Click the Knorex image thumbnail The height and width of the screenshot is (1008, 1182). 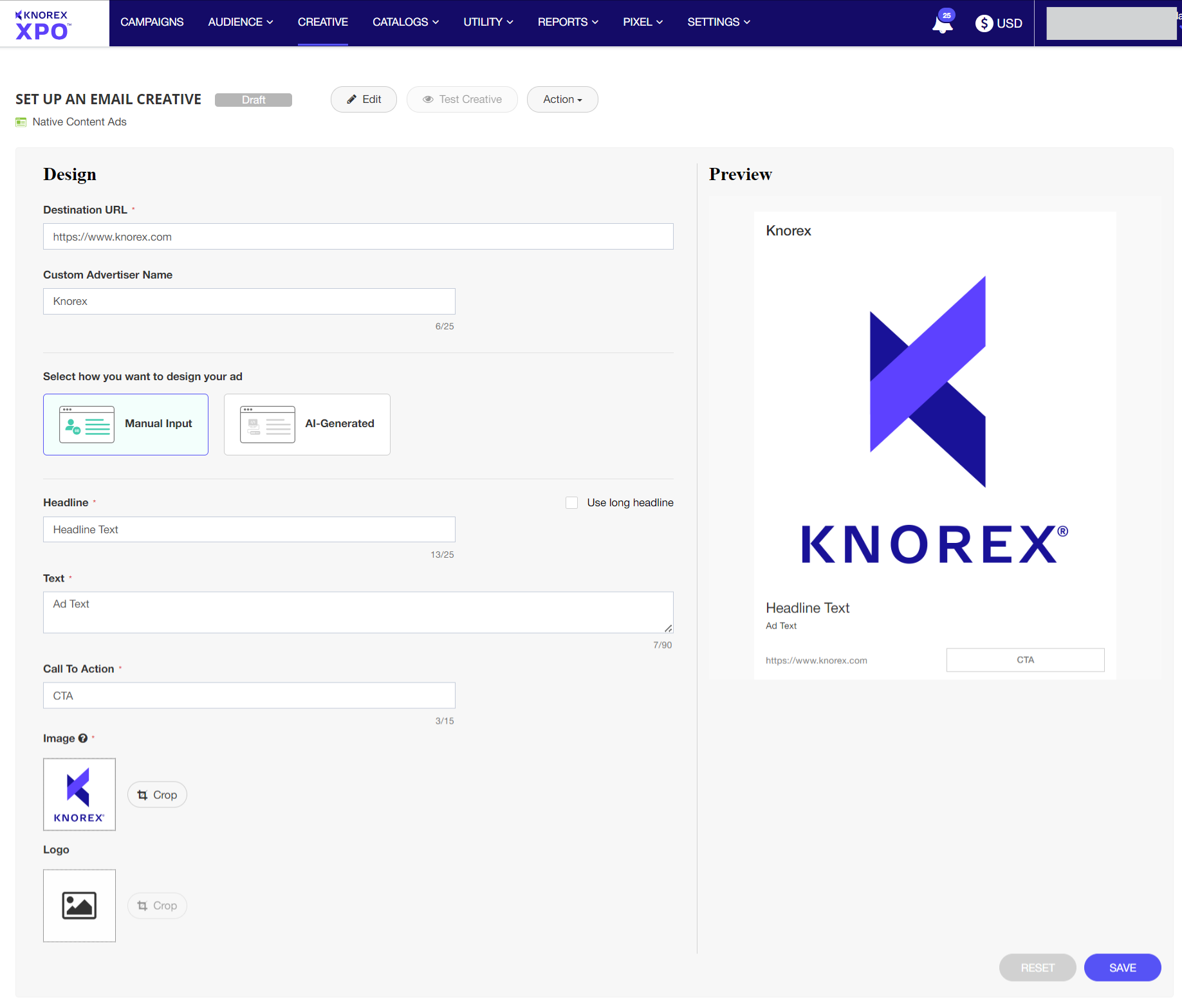[x=79, y=794]
